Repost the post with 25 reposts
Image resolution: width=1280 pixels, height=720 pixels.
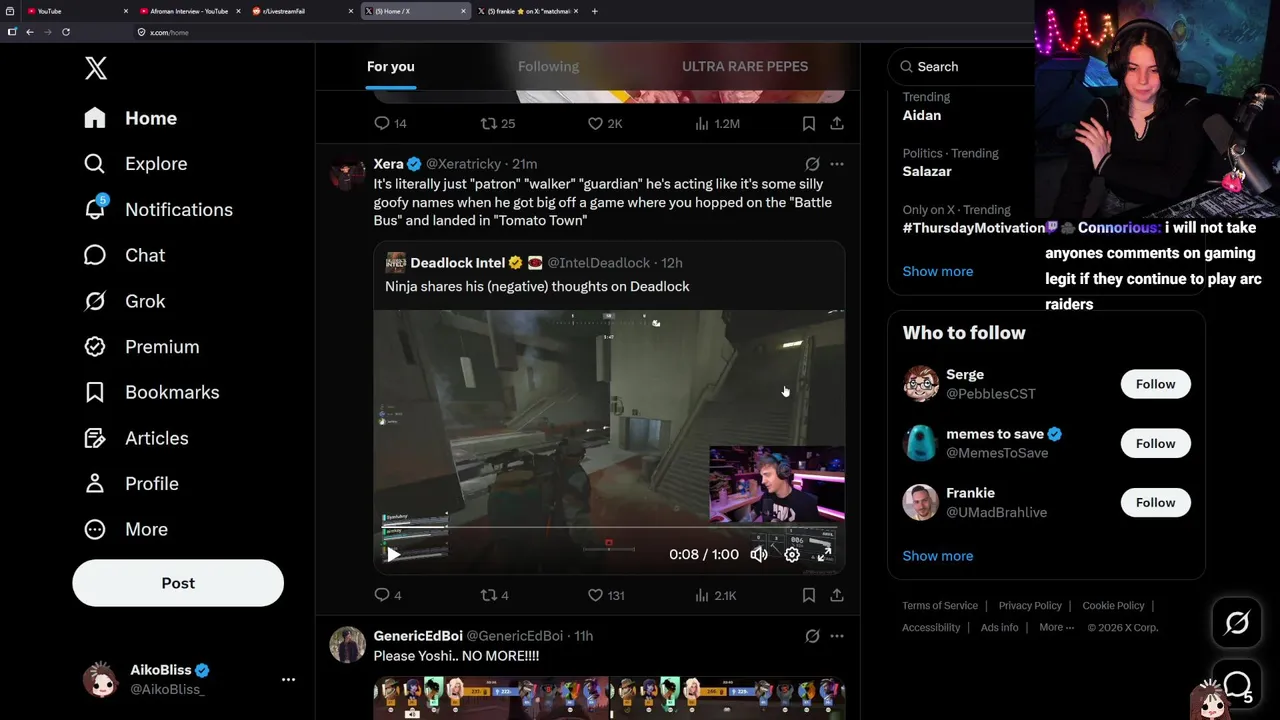pos(498,124)
